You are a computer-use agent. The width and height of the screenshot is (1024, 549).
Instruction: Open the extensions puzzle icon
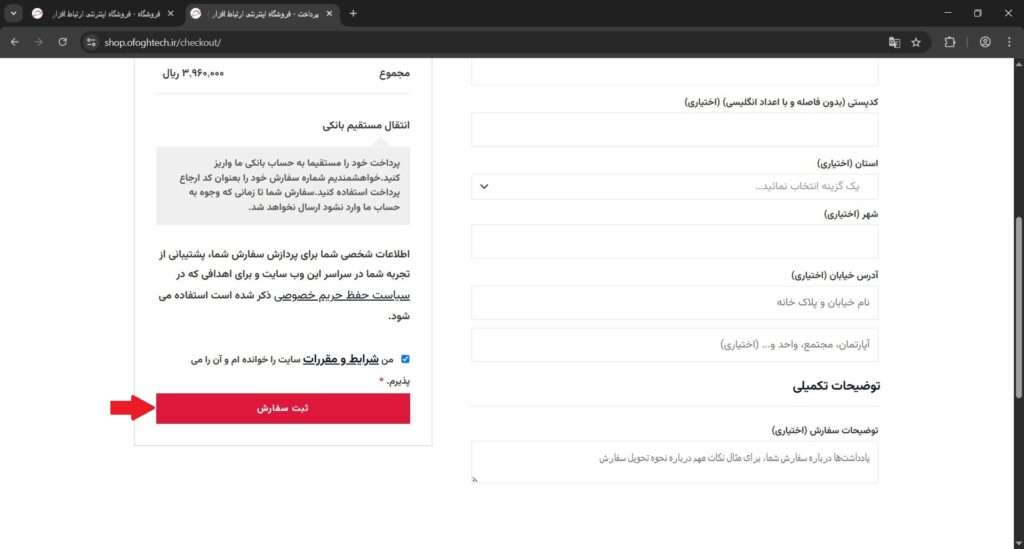click(x=950, y=42)
